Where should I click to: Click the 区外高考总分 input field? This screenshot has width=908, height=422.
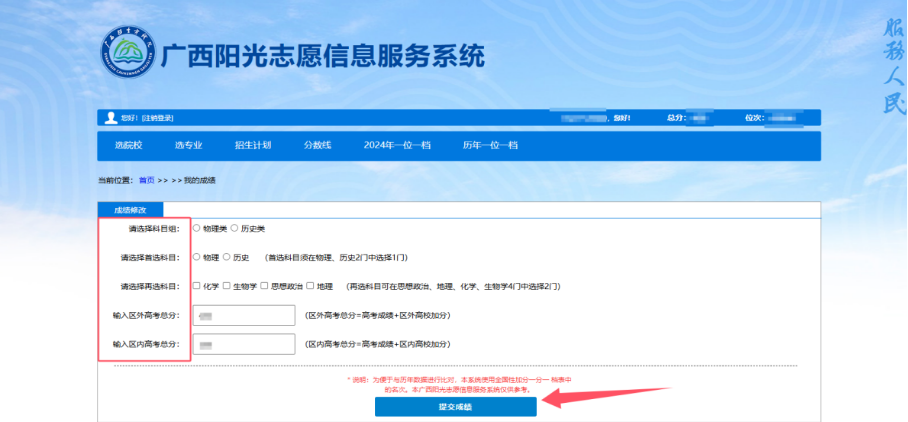pyautogui.click(x=244, y=315)
